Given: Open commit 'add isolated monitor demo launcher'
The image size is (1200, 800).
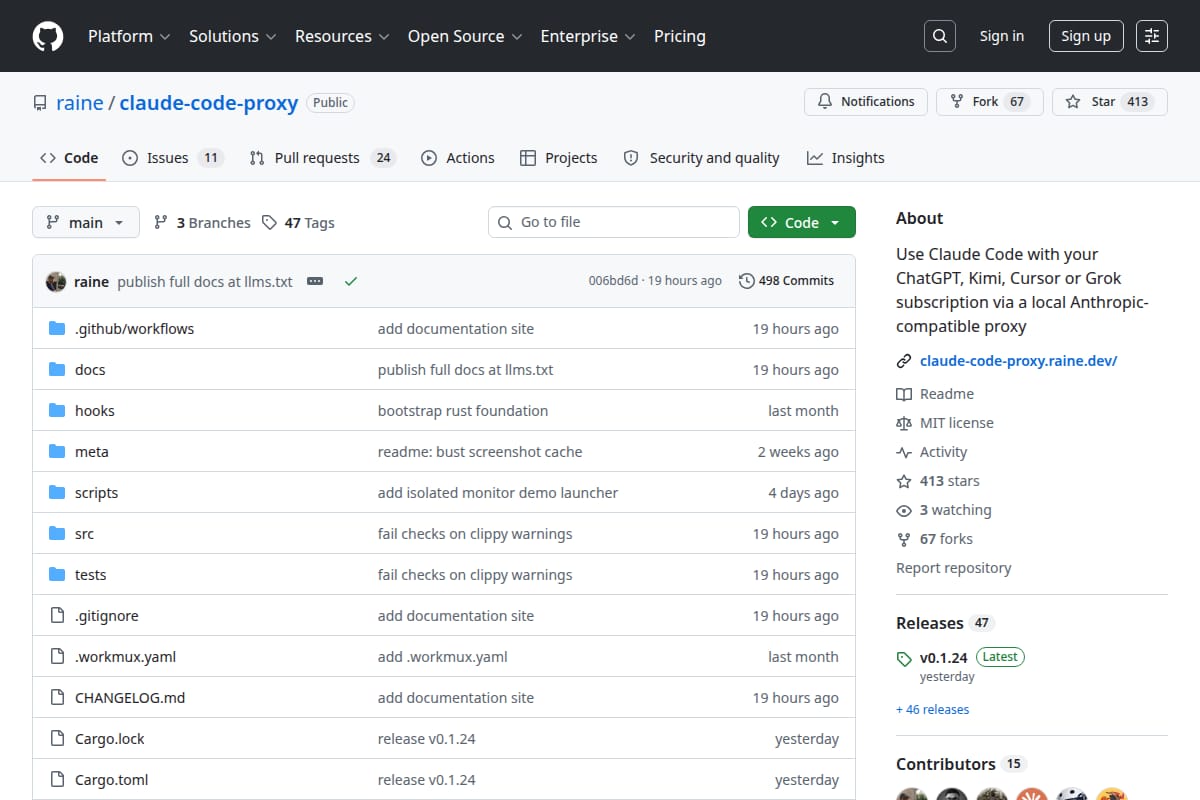Looking at the screenshot, I should point(498,493).
